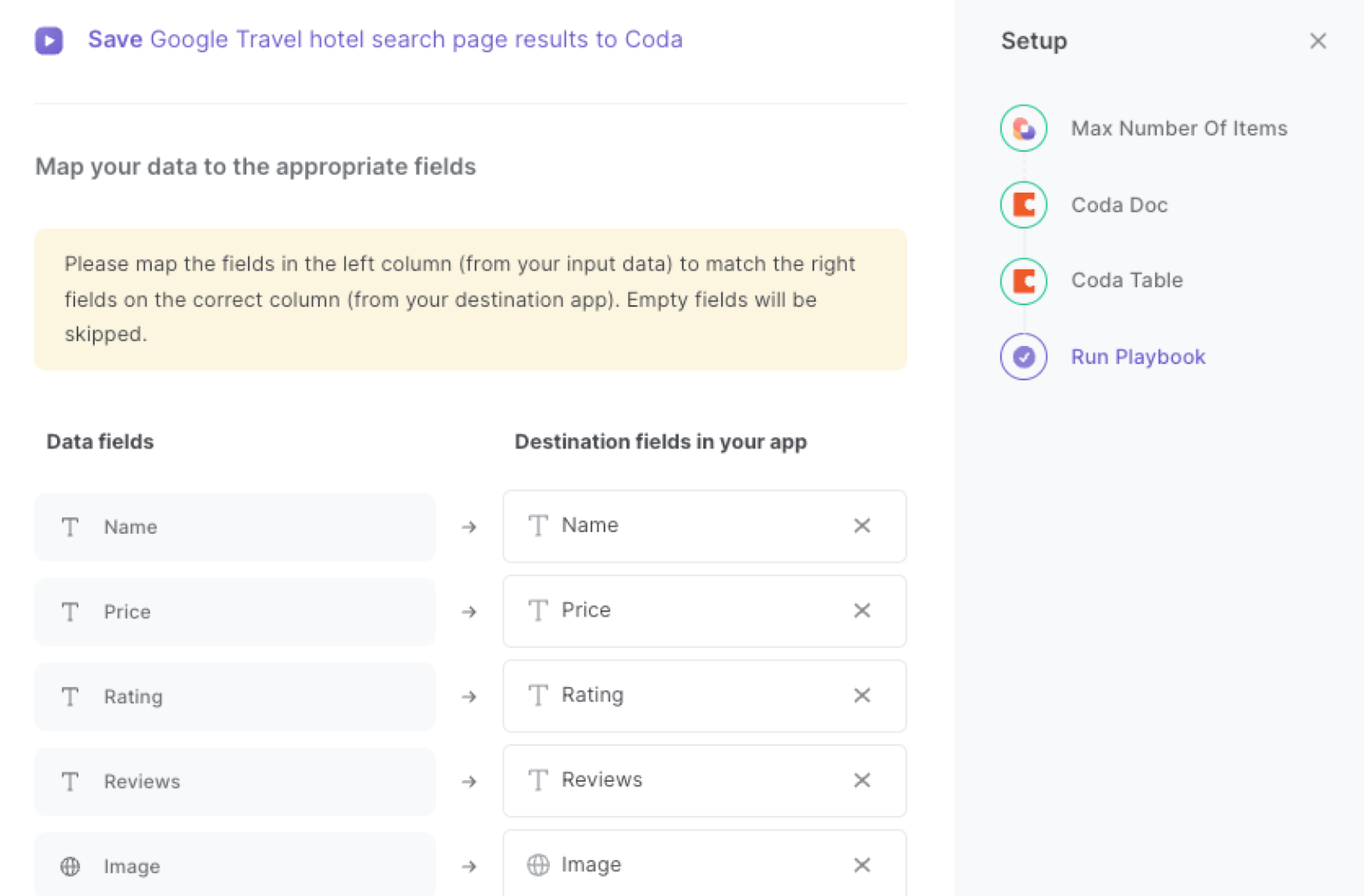1364x896 pixels.
Task: Close the Setup panel
Action: pos(1318,41)
